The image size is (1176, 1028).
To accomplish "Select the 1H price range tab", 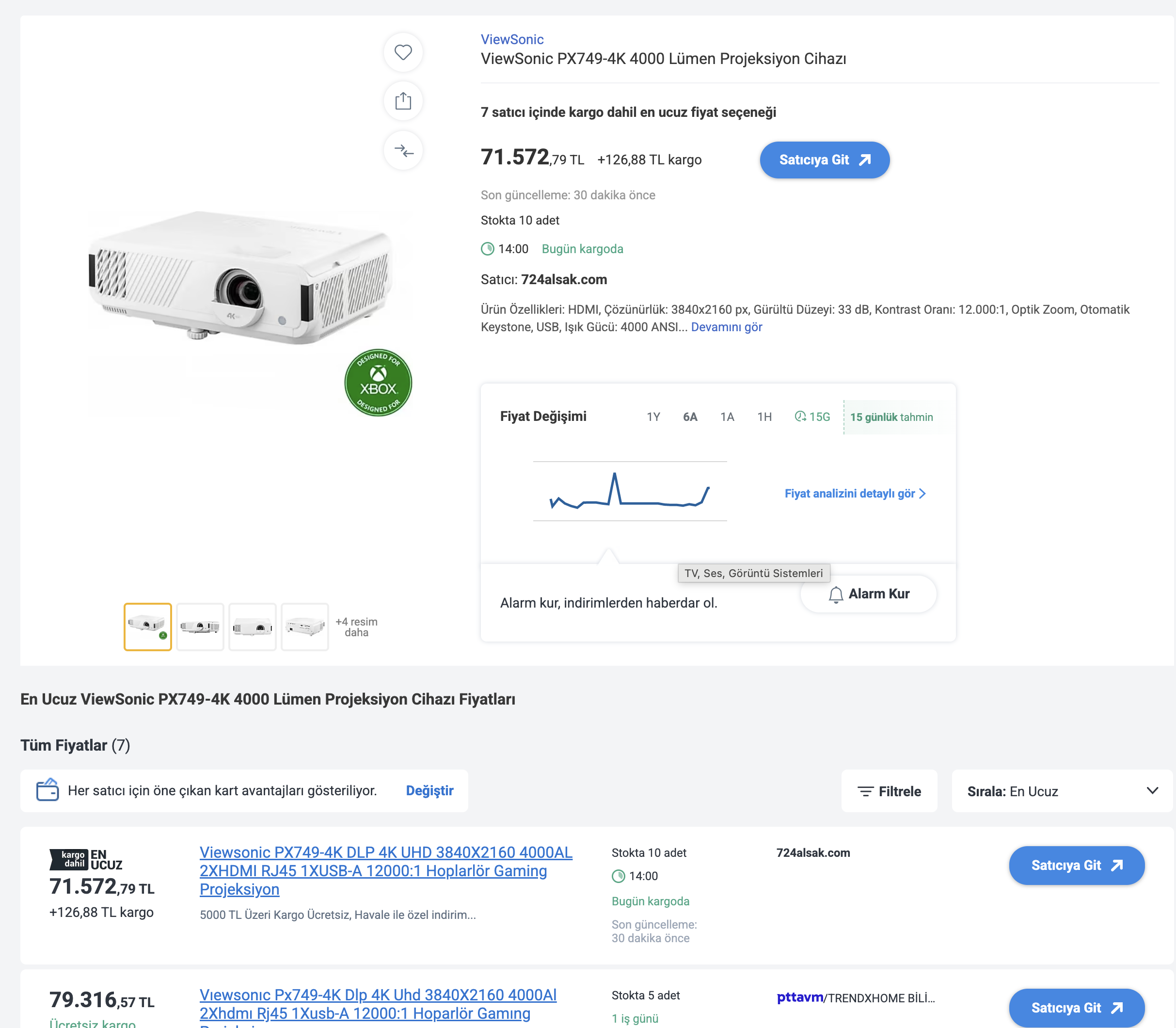I will tap(764, 417).
